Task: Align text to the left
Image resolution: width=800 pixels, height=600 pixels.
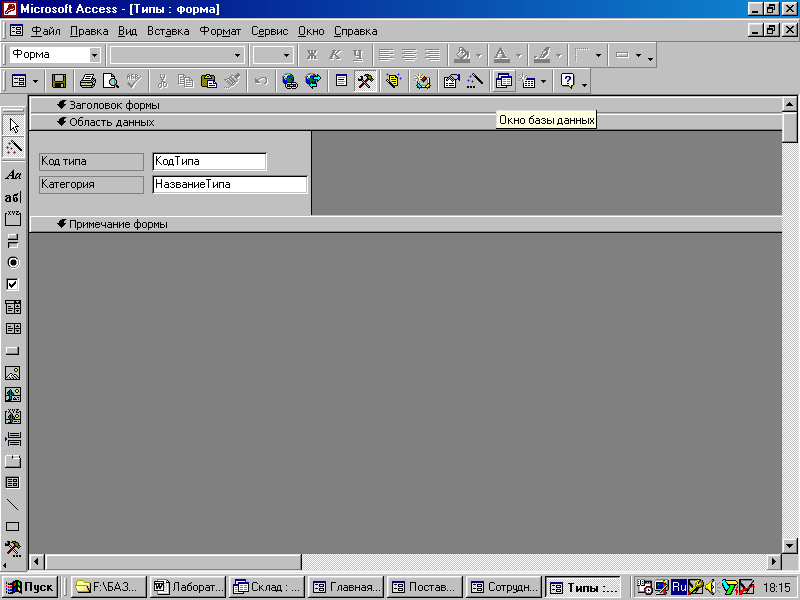Action: point(386,55)
